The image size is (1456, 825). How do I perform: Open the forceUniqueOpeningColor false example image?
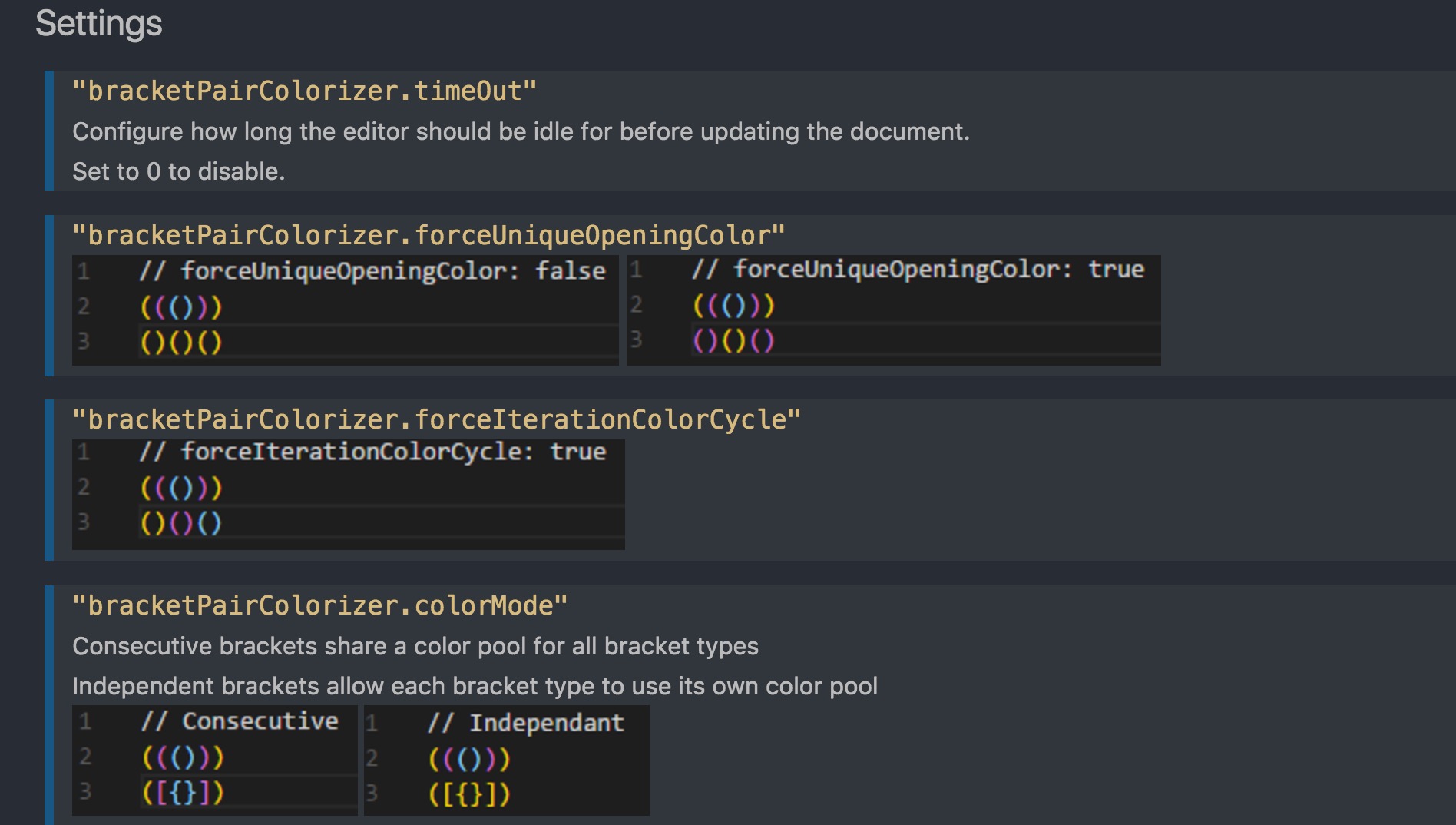(x=345, y=310)
